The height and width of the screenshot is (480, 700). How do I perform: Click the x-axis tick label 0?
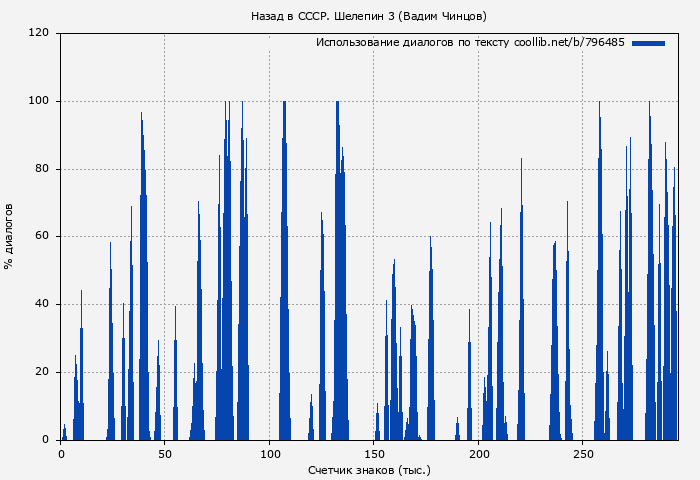click(61, 454)
